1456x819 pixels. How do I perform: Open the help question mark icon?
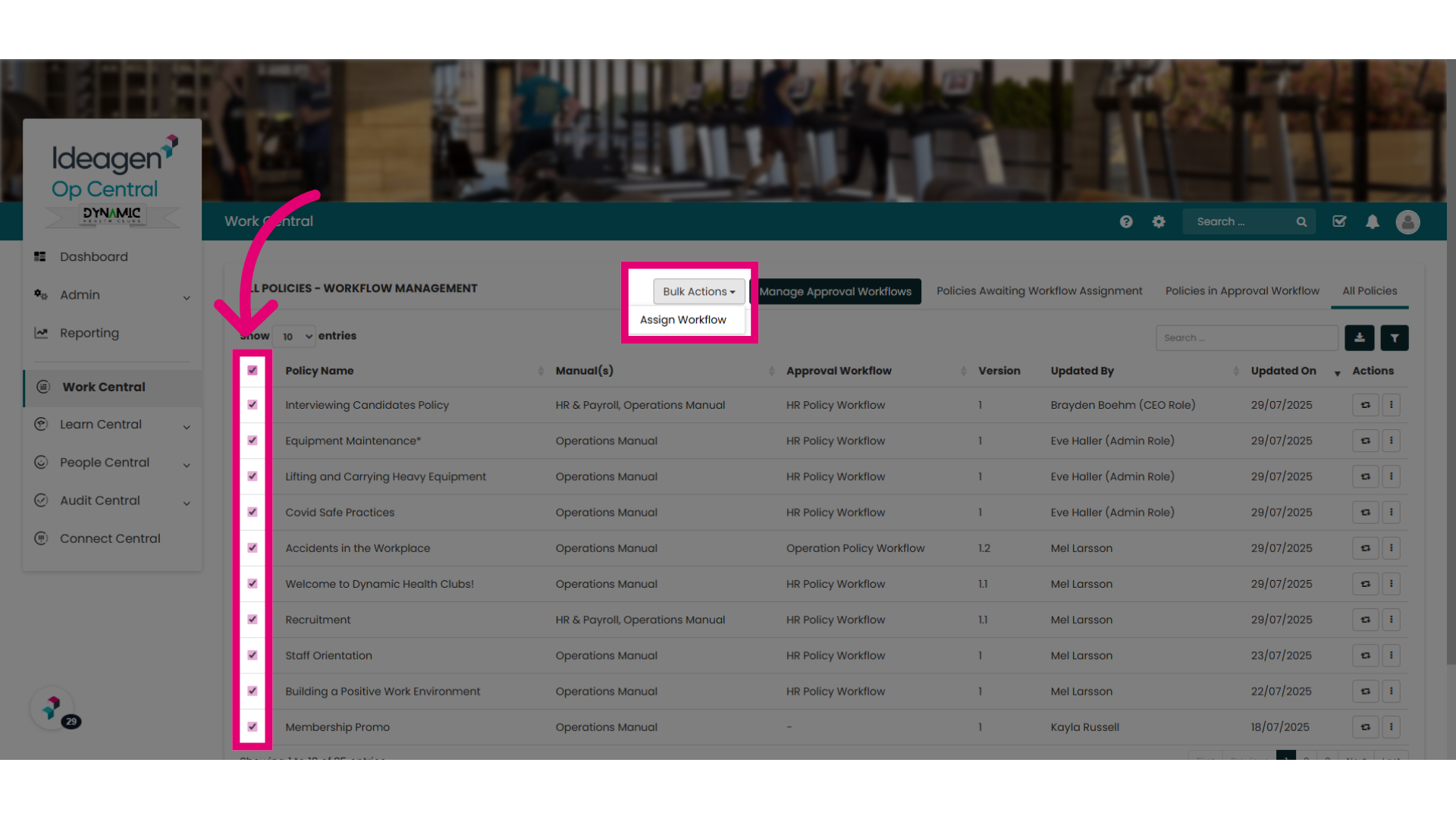coord(1126,221)
